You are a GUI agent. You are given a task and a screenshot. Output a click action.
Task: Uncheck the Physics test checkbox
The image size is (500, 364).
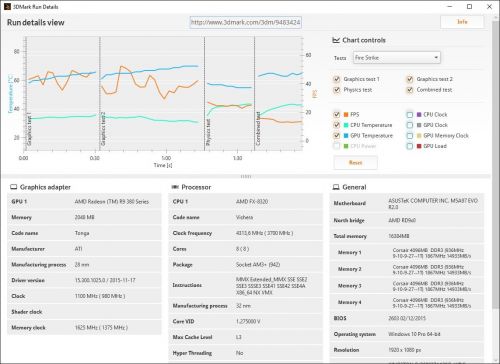click(336, 90)
